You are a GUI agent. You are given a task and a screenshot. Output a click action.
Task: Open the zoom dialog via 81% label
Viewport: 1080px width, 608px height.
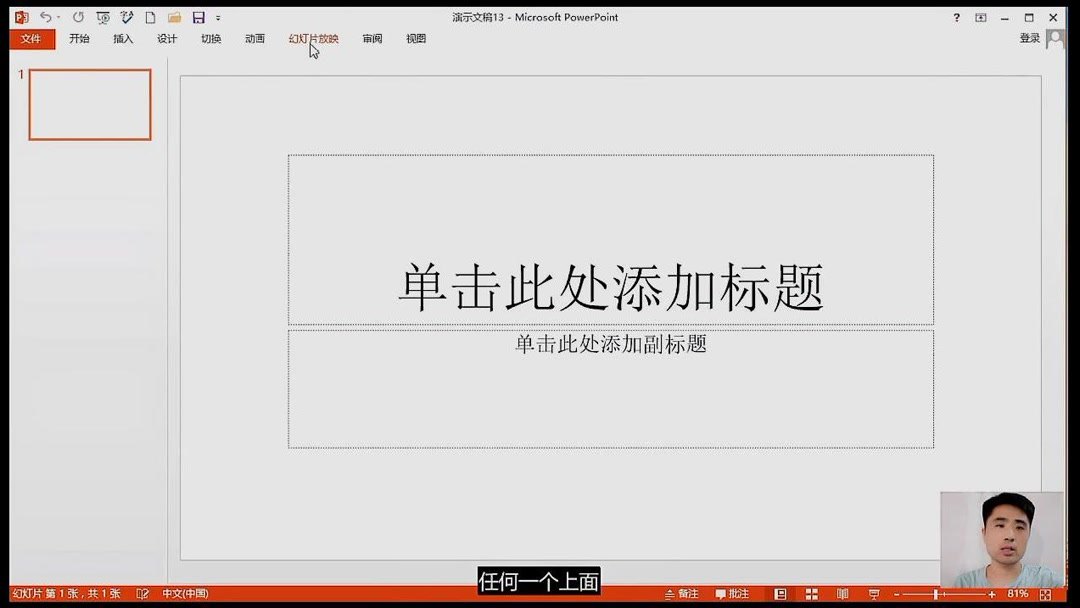coord(1018,593)
